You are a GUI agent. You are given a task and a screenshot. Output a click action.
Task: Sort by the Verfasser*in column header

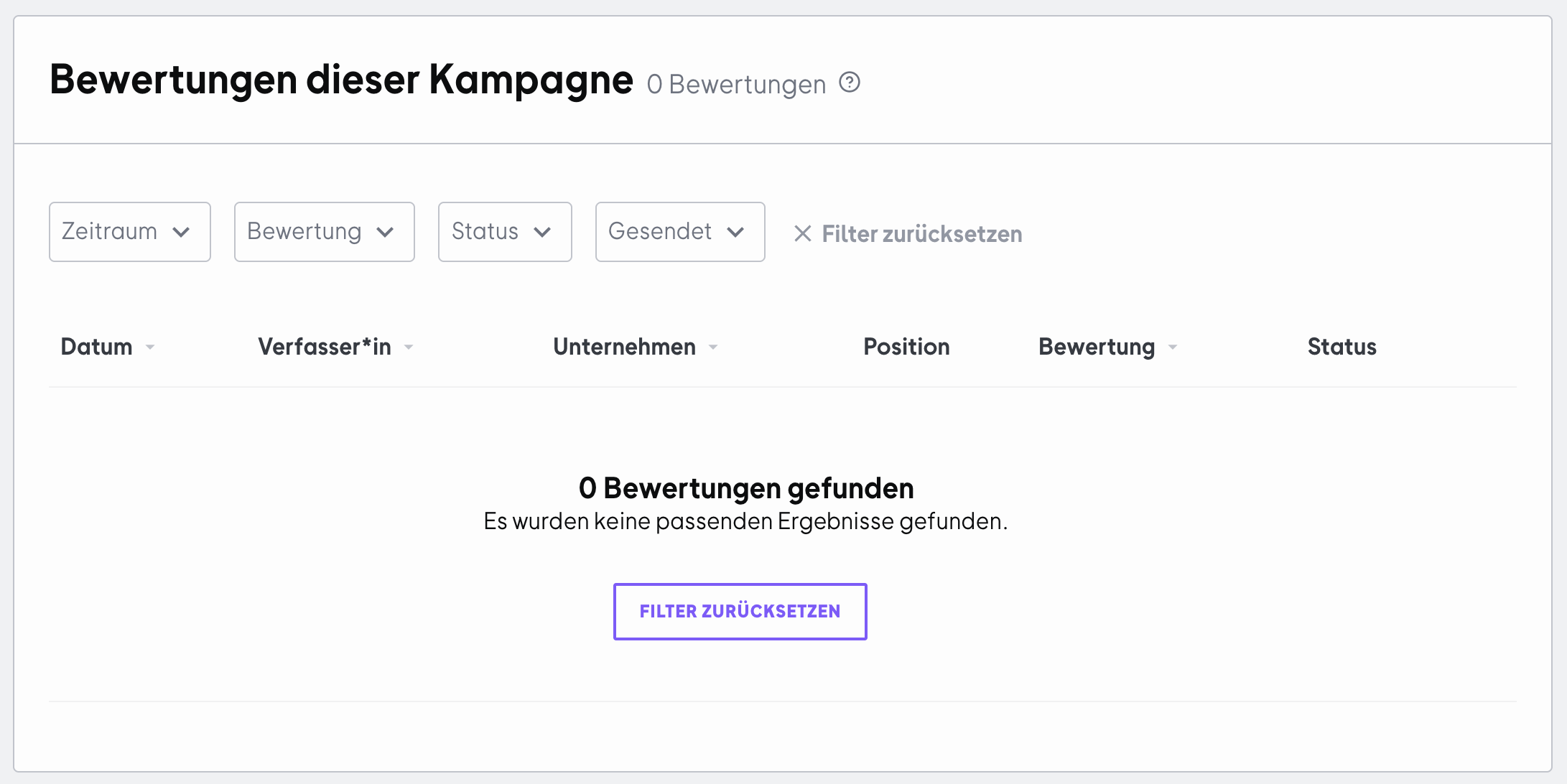pos(325,347)
